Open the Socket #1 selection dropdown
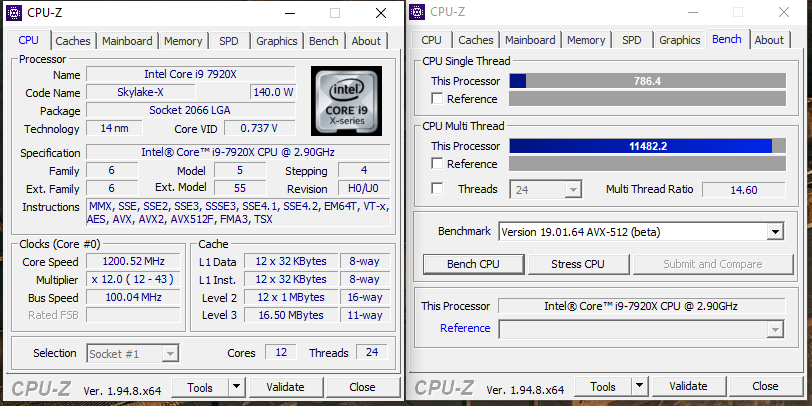The width and height of the screenshot is (812, 406). click(x=133, y=354)
